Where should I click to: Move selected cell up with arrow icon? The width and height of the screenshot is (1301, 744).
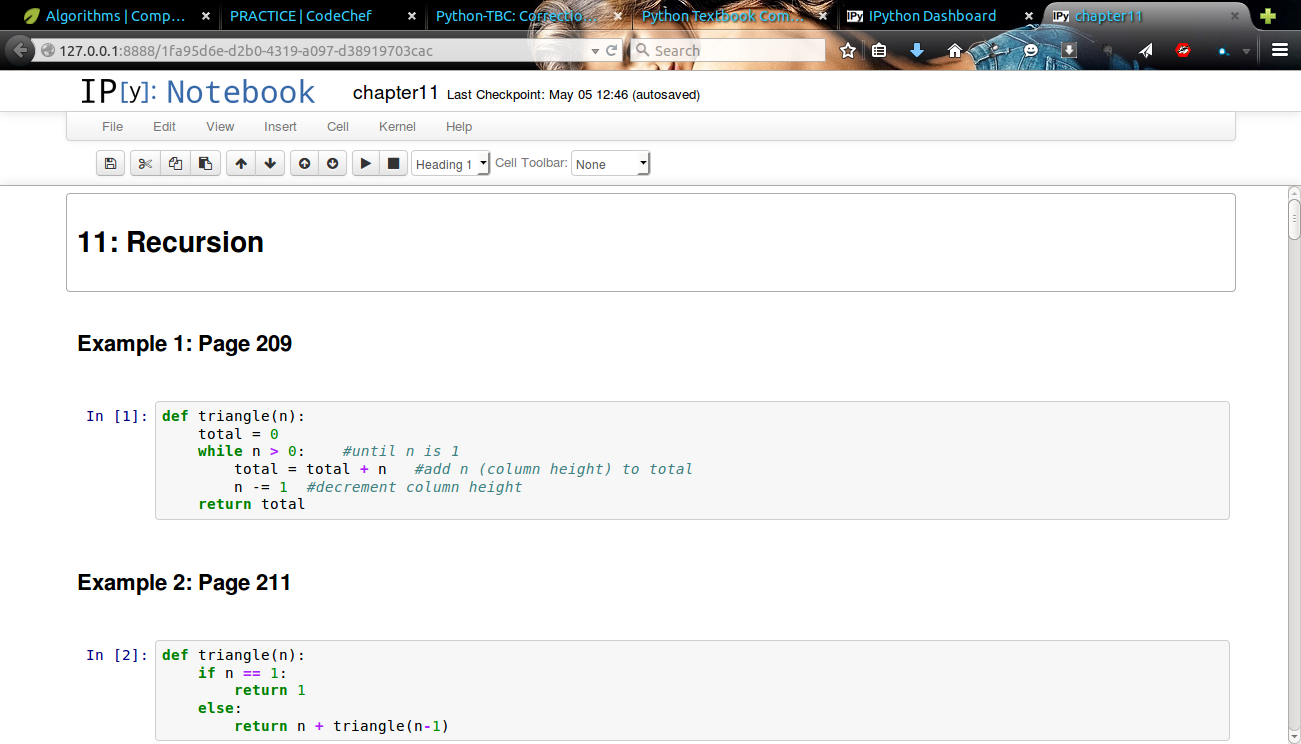coord(240,164)
